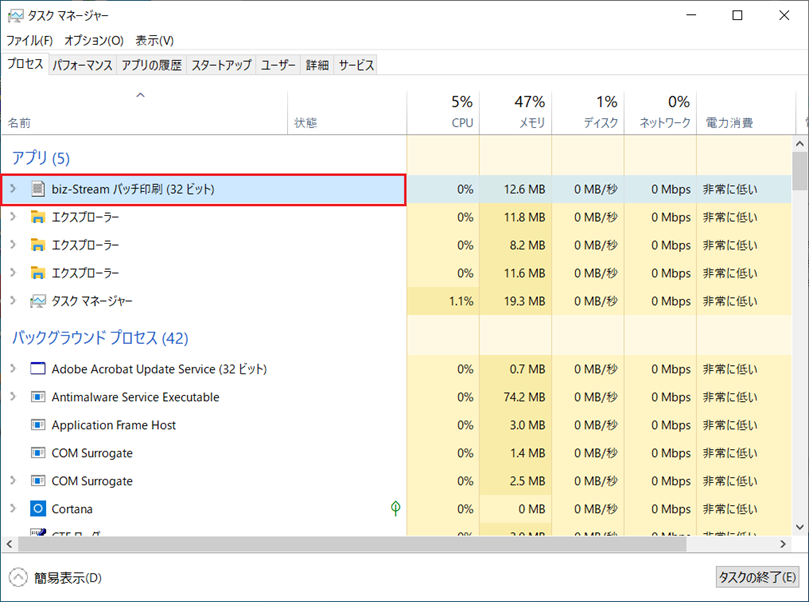Expand the エクスプローラー row using 11.8 MB
This screenshot has width=809, height=602.
13,217
